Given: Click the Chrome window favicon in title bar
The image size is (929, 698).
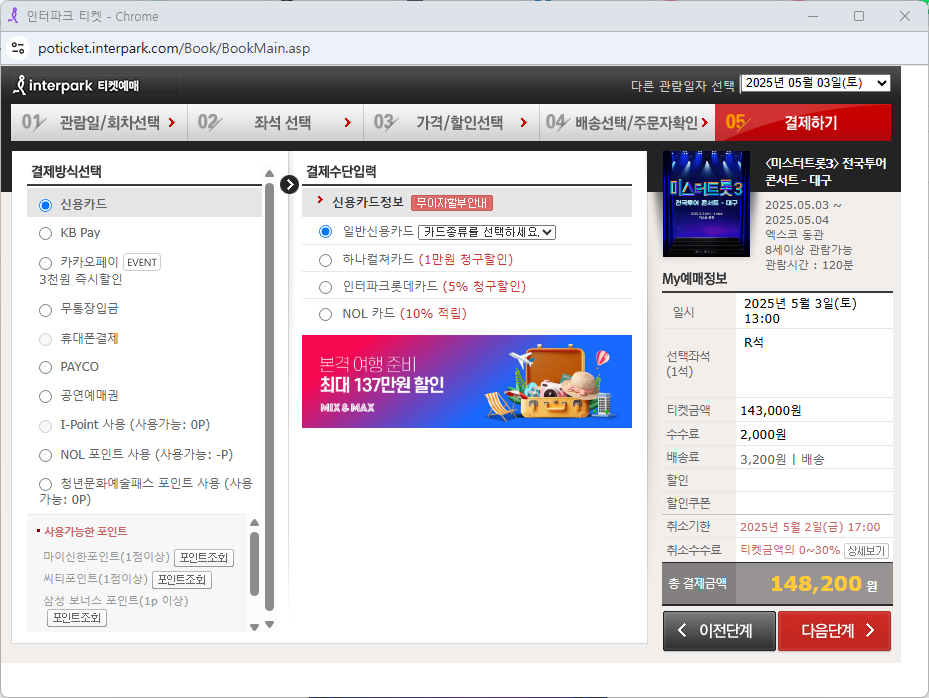Looking at the screenshot, I should (12, 16).
